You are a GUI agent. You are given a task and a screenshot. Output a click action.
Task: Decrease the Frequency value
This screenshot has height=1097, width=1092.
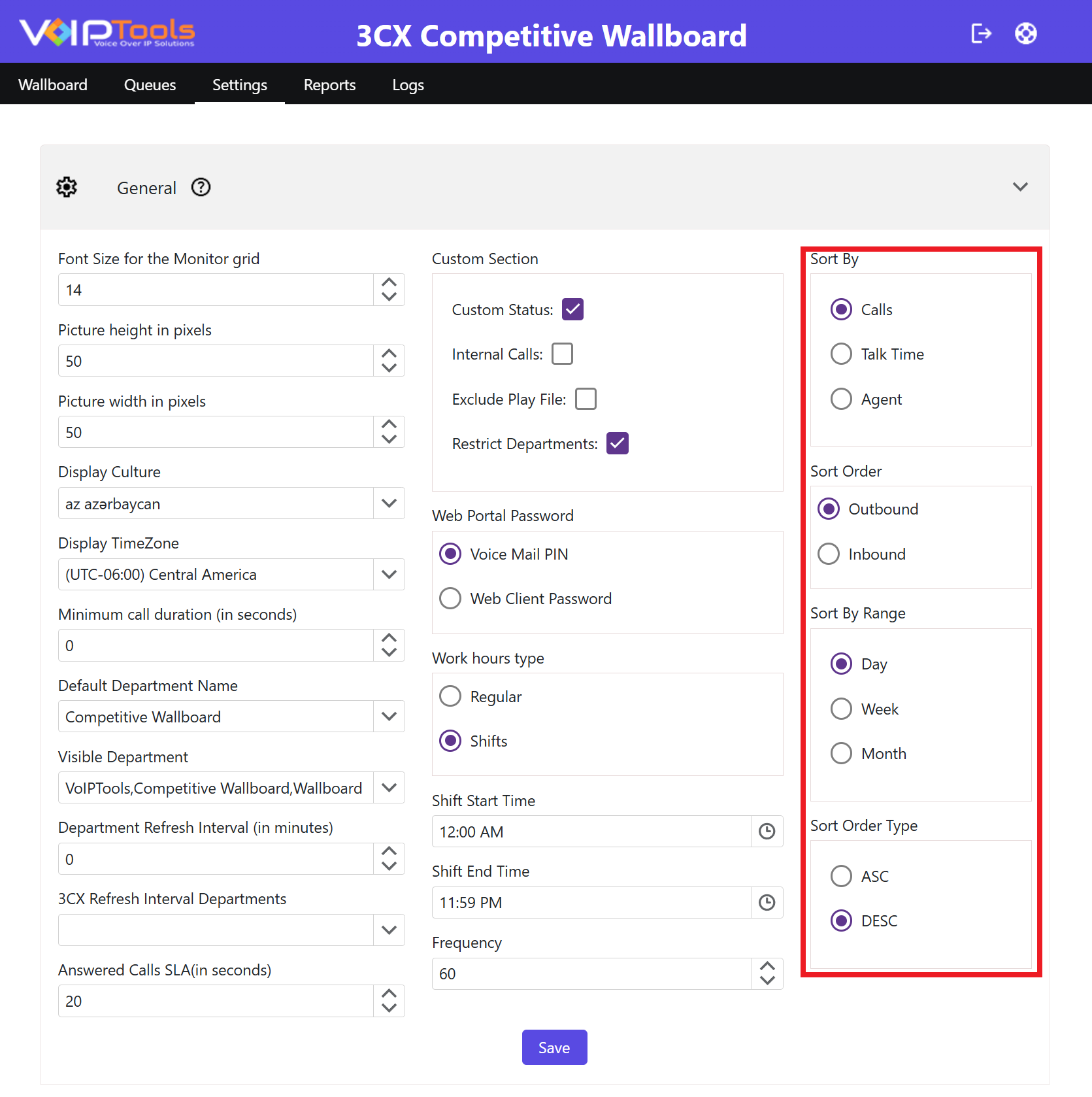click(767, 981)
